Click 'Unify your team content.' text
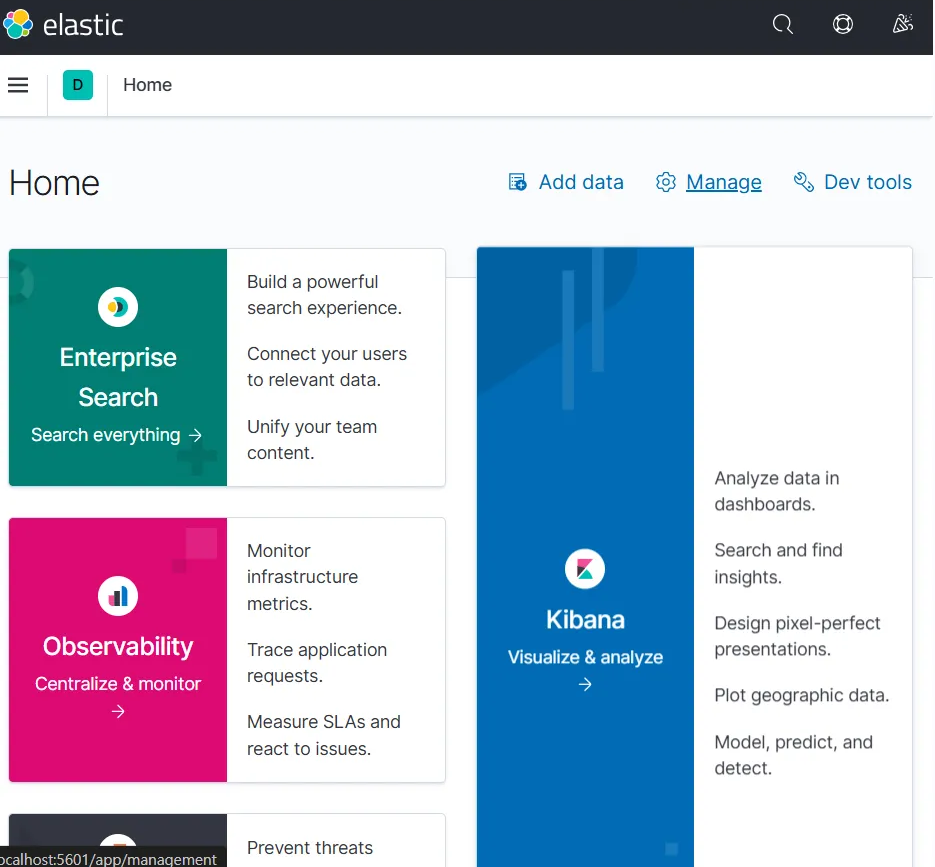The height and width of the screenshot is (867, 935). tap(312, 440)
